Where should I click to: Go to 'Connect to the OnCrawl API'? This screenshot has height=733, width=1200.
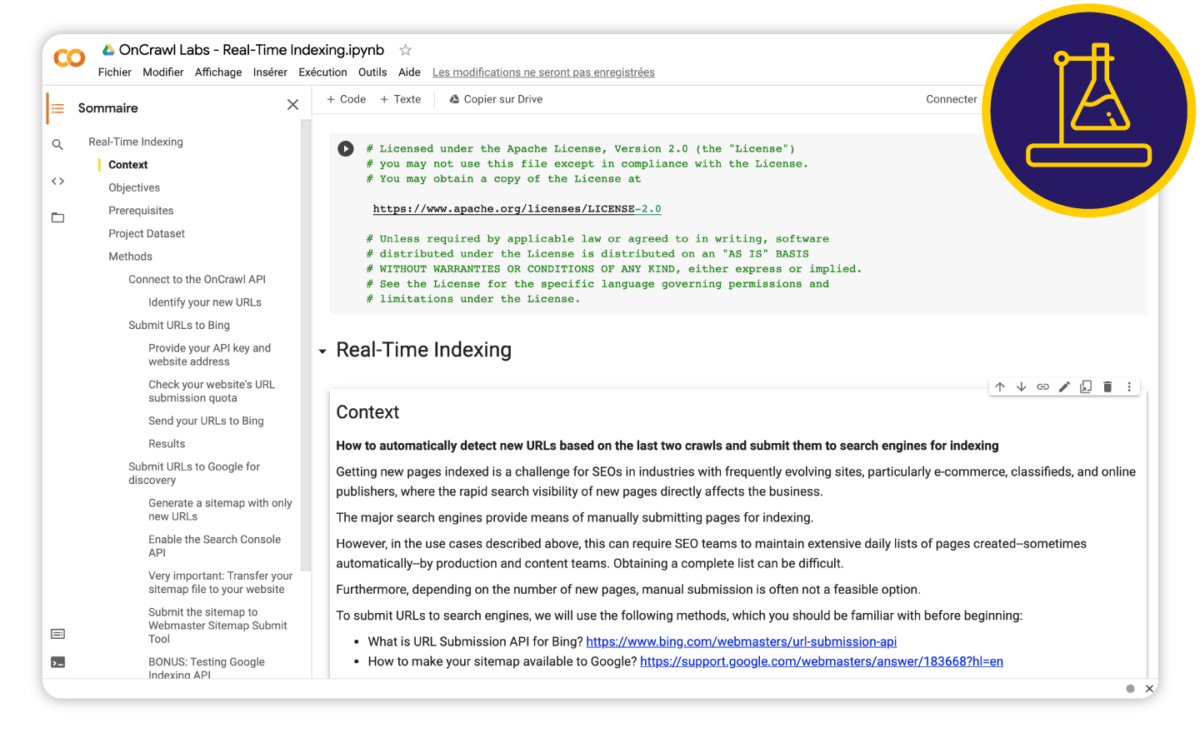(x=197, y=280)
